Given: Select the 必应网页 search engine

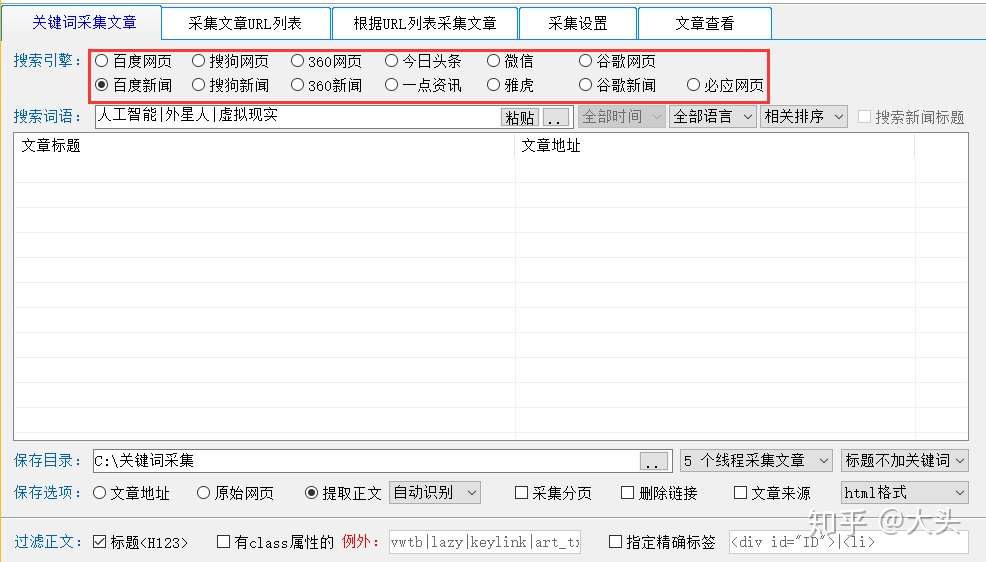Looking at the screenshot, I should [x=693, y=84].
